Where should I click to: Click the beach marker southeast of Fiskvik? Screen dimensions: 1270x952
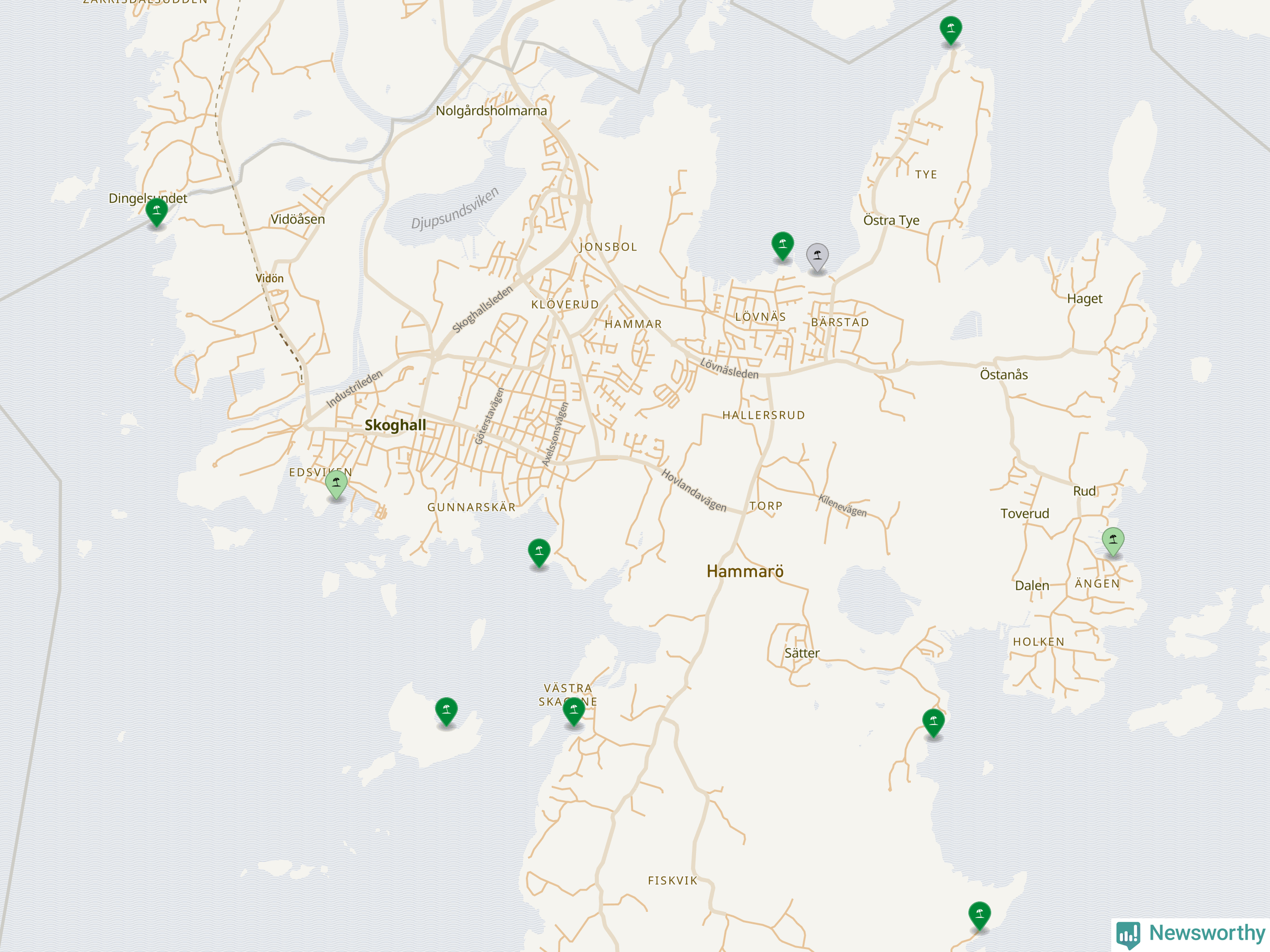pyautogui.click(x=979, y=916)
